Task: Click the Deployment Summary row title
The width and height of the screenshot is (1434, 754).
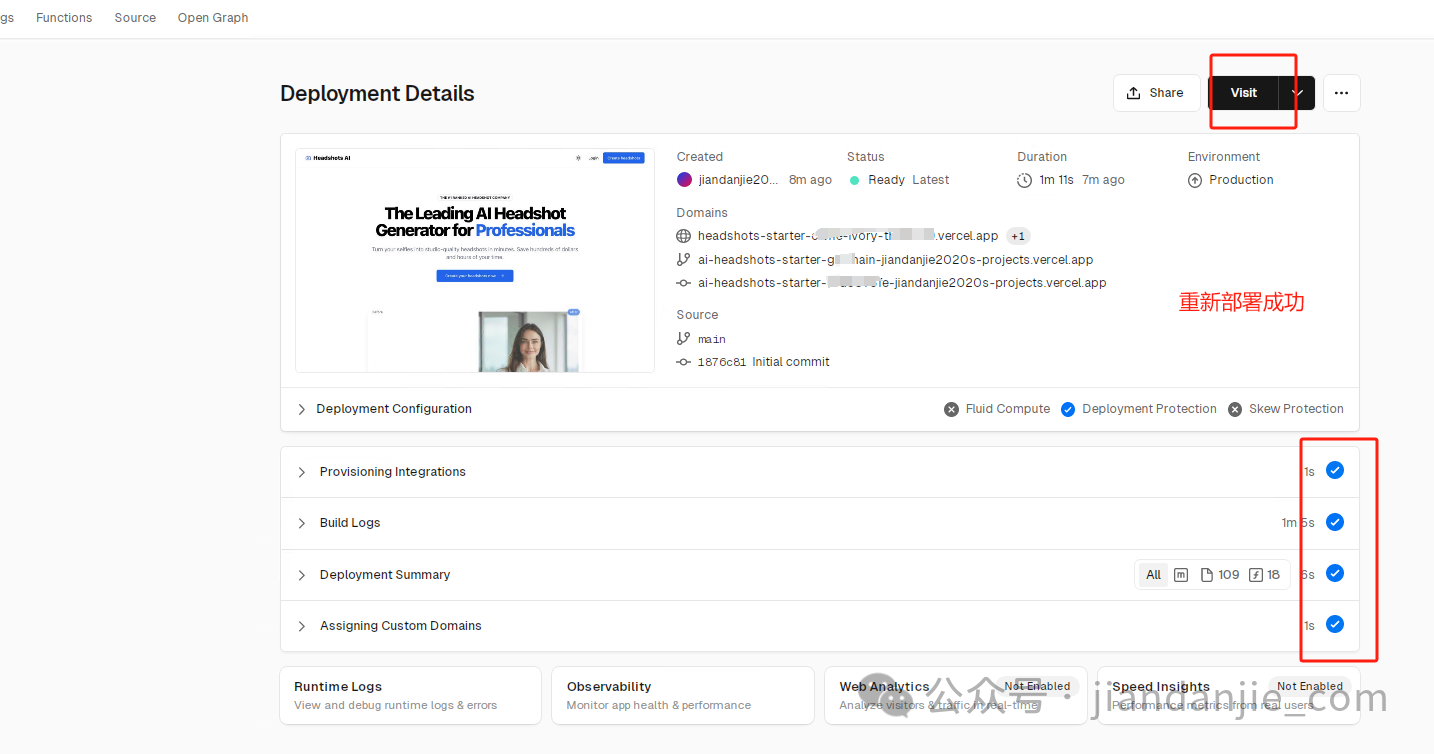Action: [x=385, y=575]
